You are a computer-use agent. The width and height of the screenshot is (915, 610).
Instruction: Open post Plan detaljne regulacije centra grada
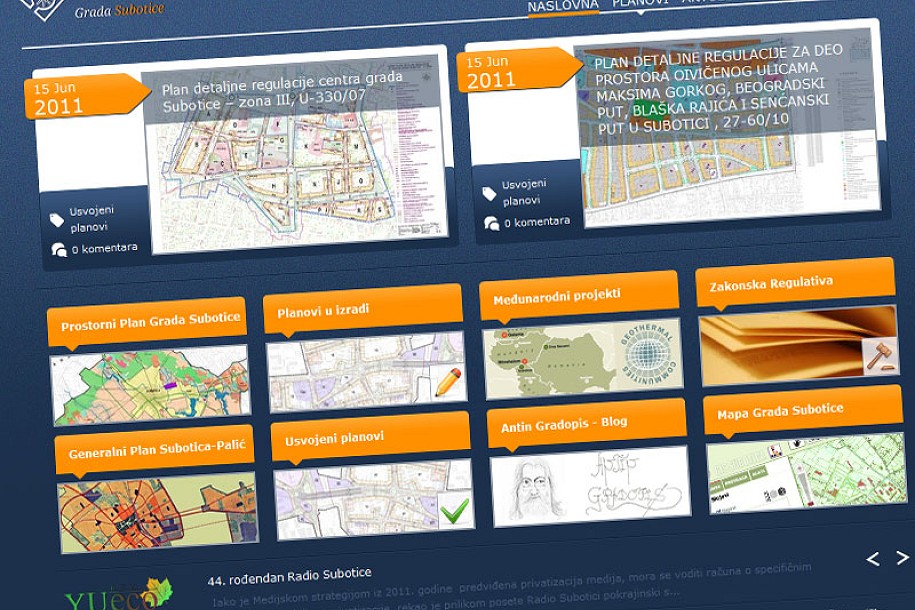pyautogui.click(x=282, y=92)
